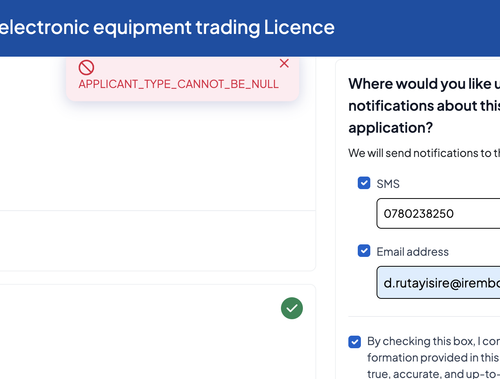500x379 pixels.
Task: Click the 'electronic equipment trading Licence' heading
Action: click(167, 27)
